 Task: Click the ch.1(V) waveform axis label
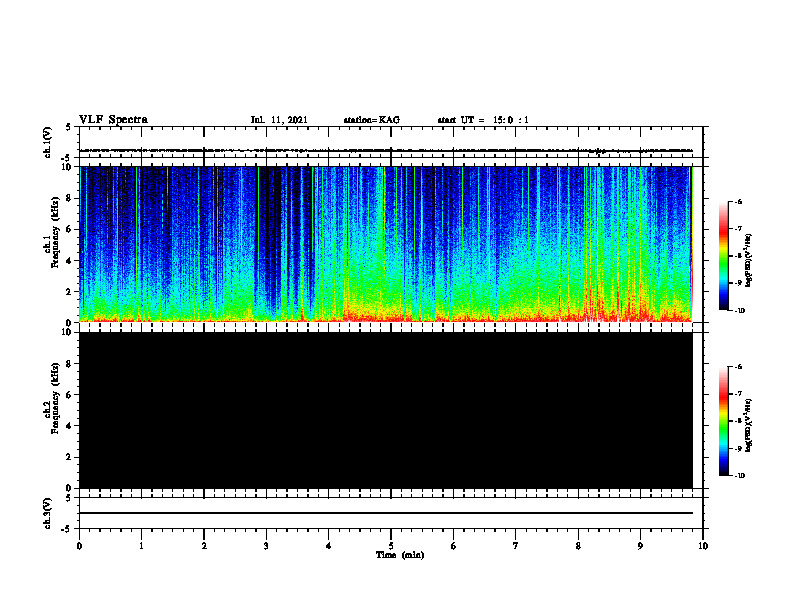[x=47, y=142]
